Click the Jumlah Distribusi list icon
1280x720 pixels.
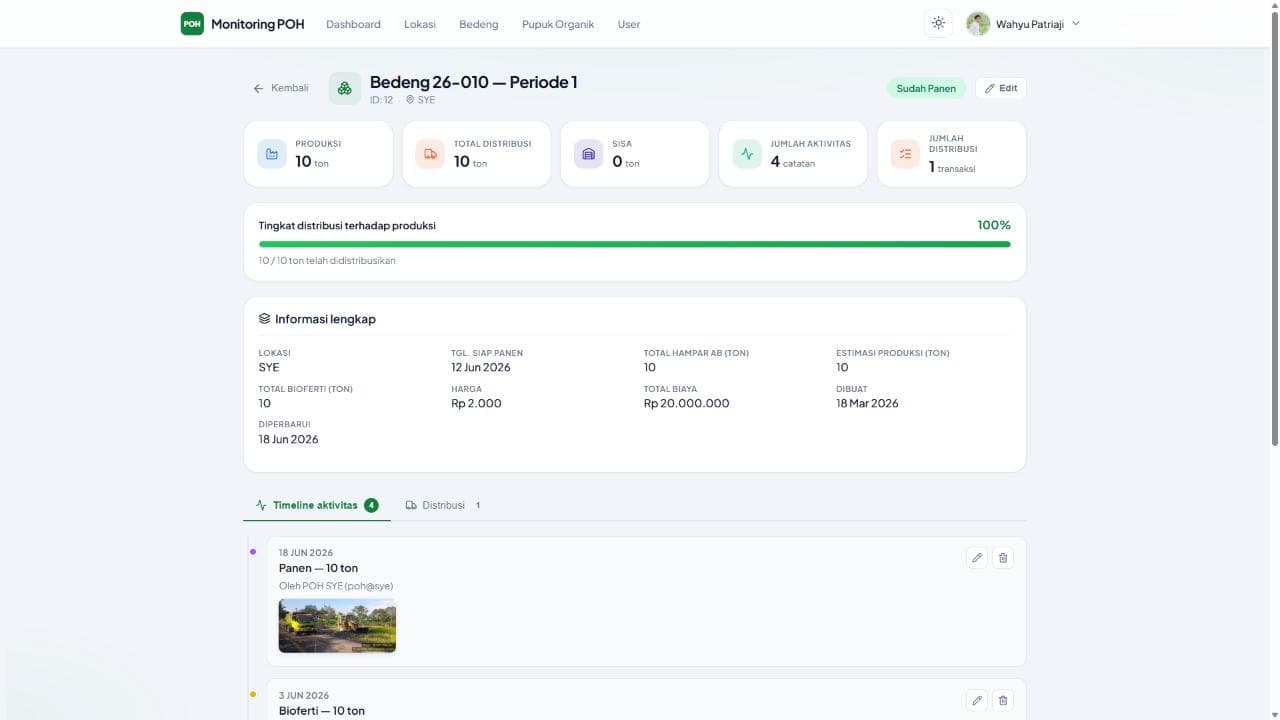point(905,154)
